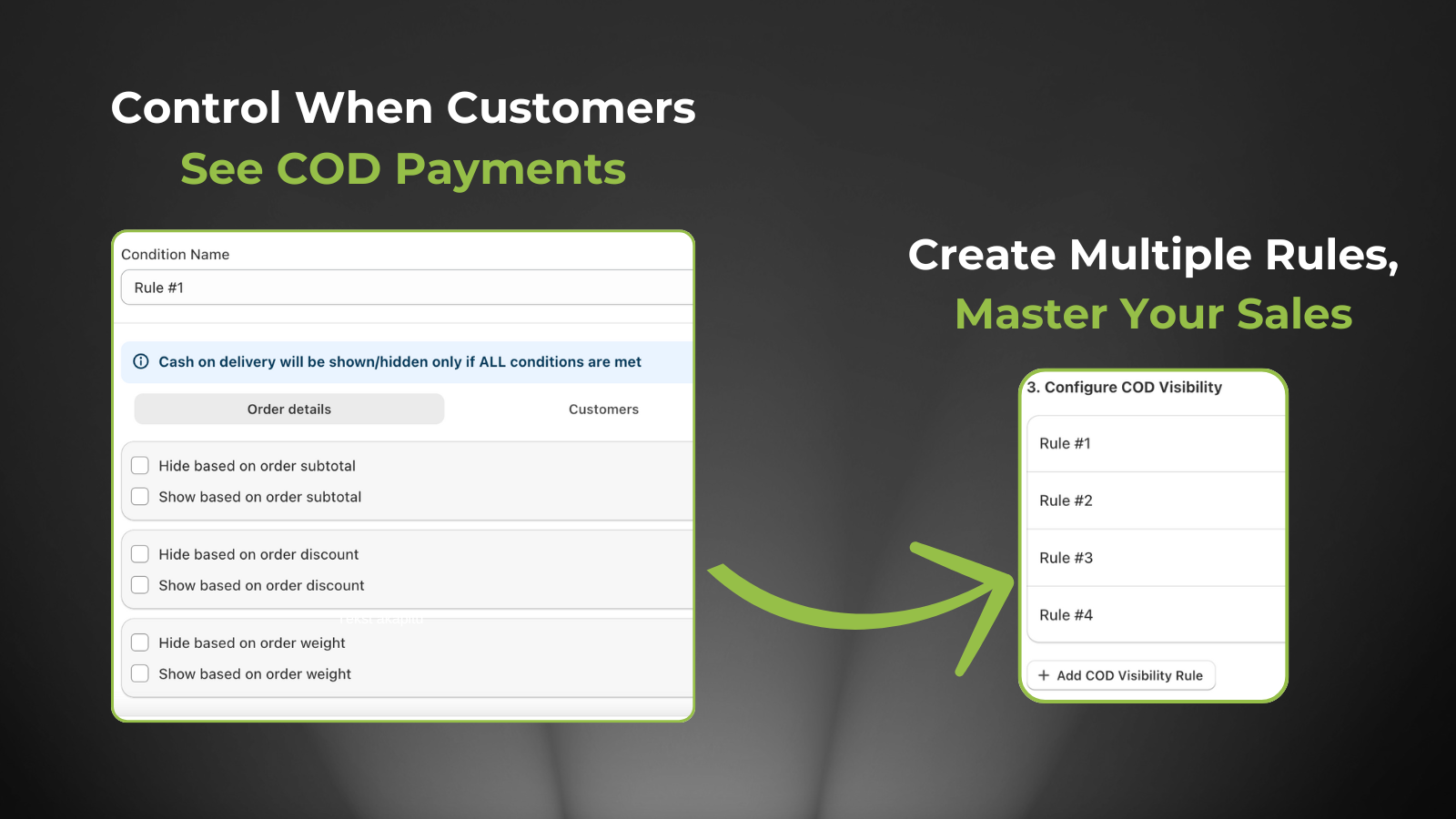Click Add COD Visibility Rule button
The width and height of the screenshot is (1456, 819).
coord(1121,675)
